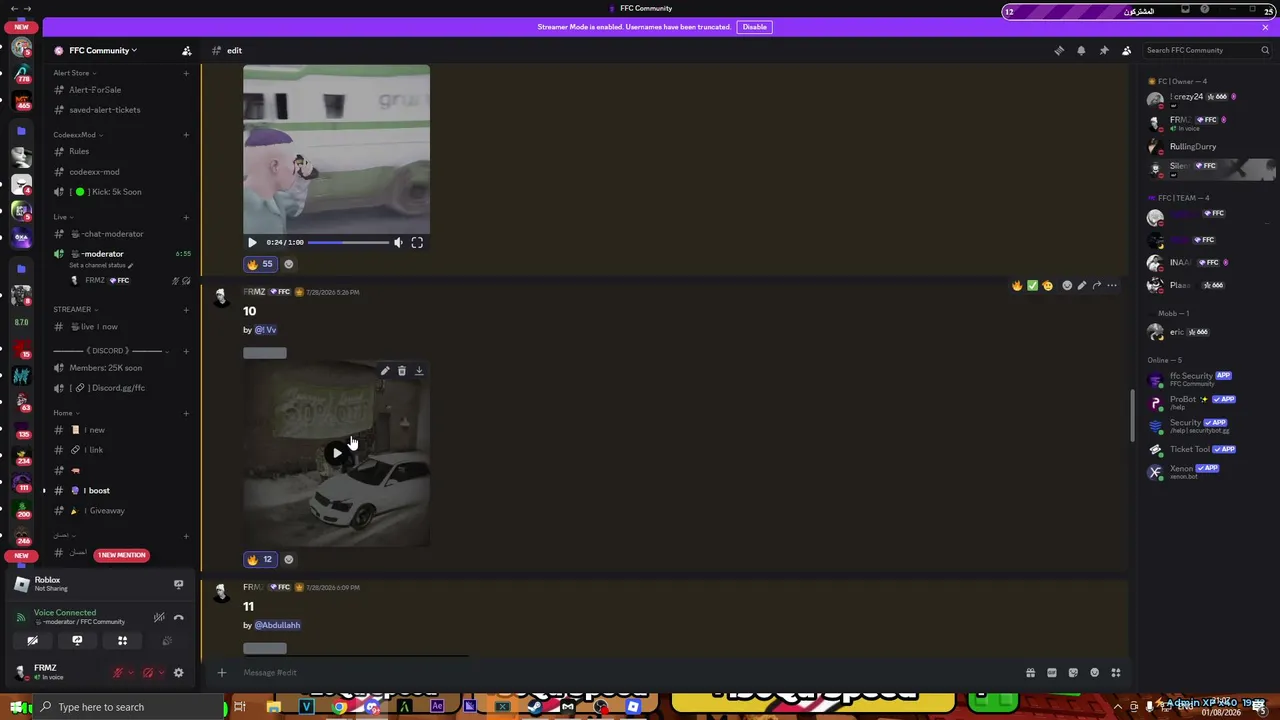This screenshot has width=1280, height=720.
Task: Forward message 10 with the arrow icon
Action: [1097, 286]
